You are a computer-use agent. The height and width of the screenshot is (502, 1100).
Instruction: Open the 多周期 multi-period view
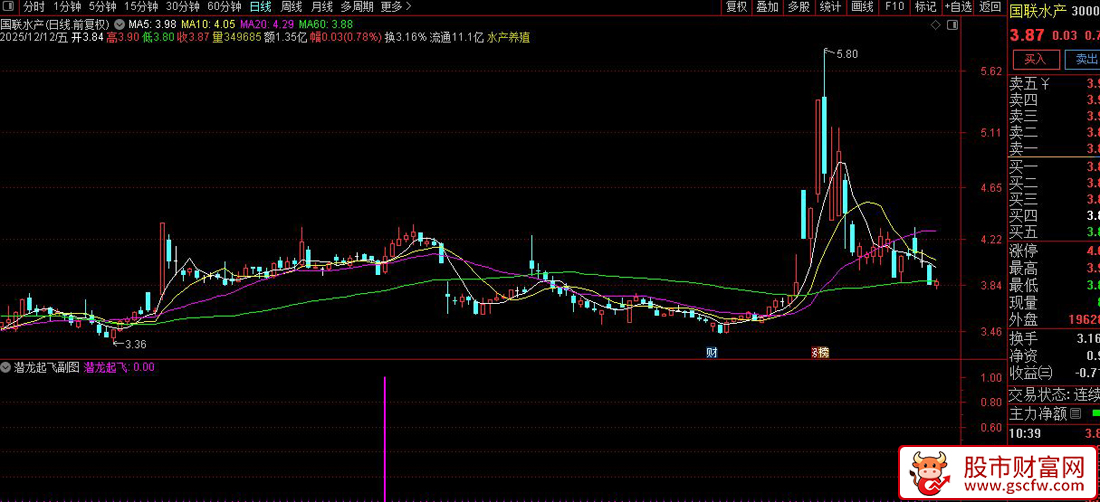click(x=356, y=7)
